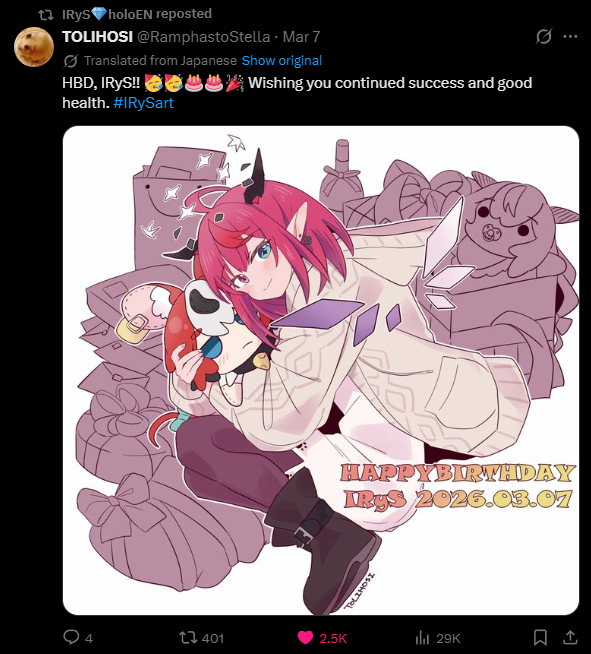Screen dimensions: 591x654
Task: Bookmark this post
Action: pos(540,637)
